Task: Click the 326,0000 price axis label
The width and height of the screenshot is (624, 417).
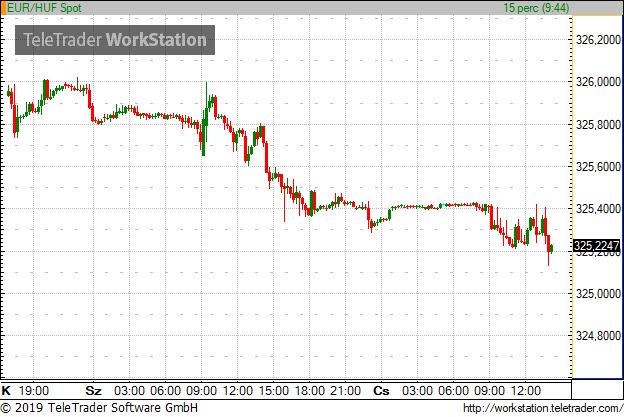Action: (598, 82)
